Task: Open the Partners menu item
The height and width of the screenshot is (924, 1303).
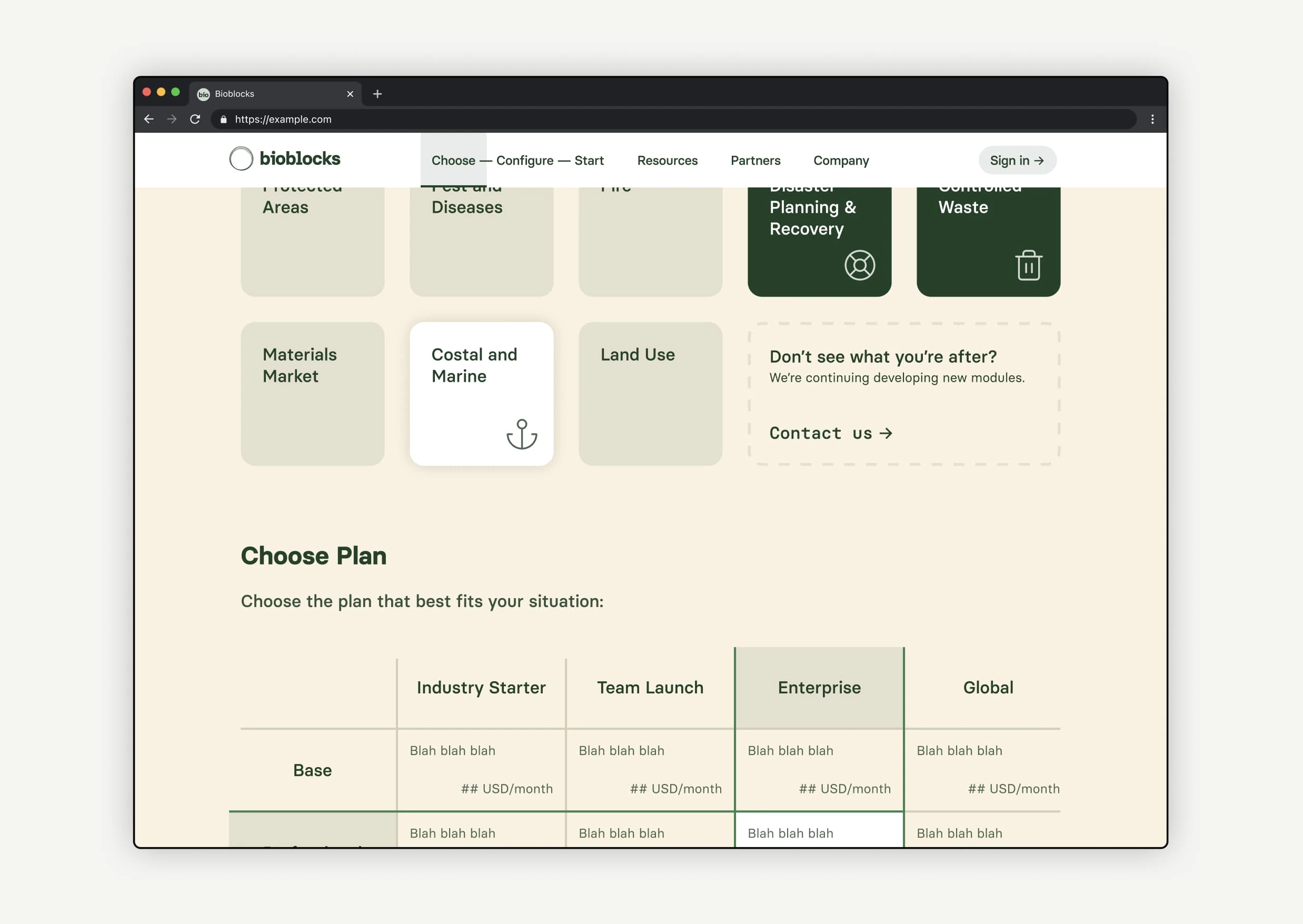Action: pyautogui.click(x=755, y=161)
